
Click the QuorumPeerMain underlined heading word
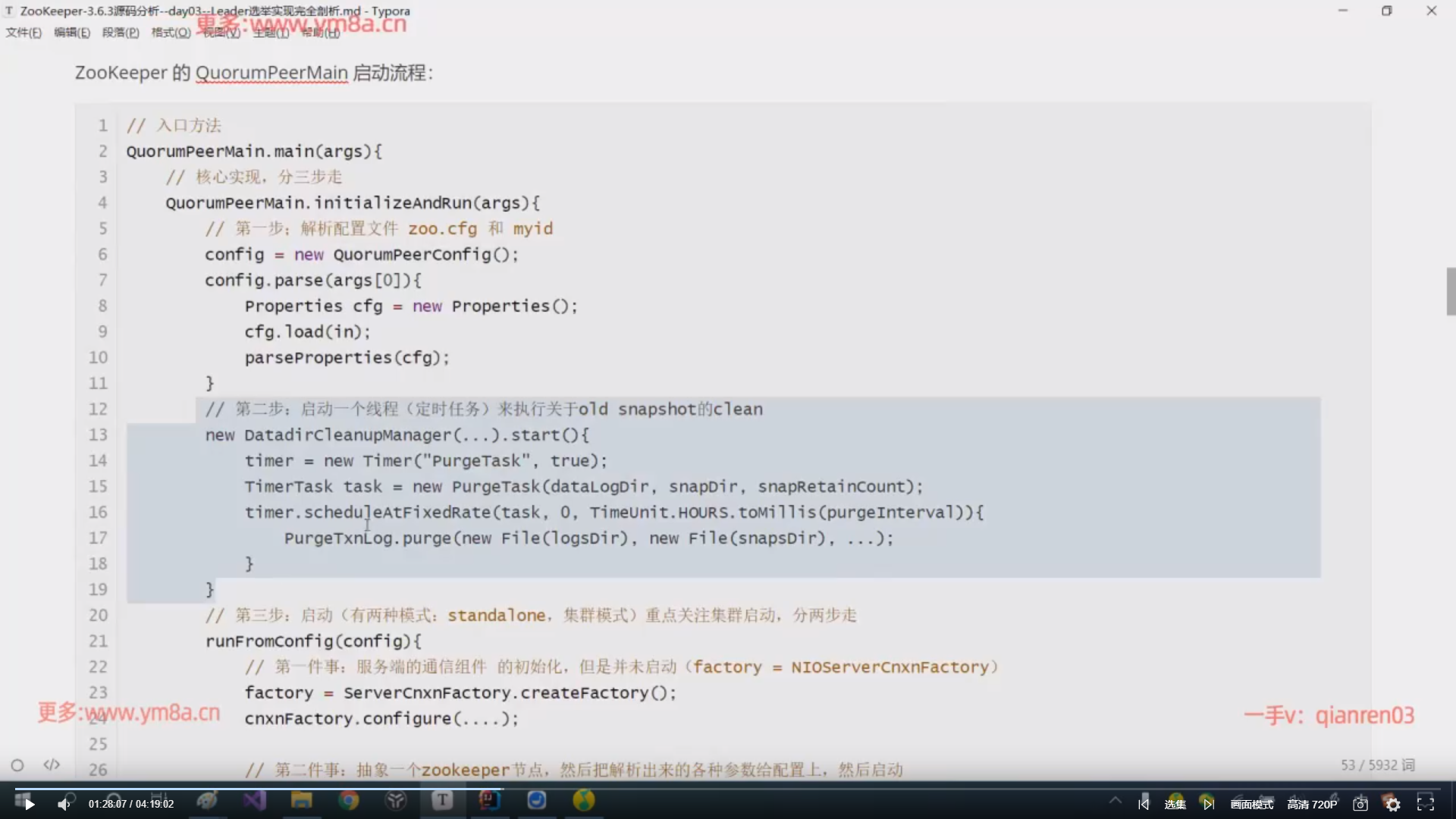pos(271,73)
